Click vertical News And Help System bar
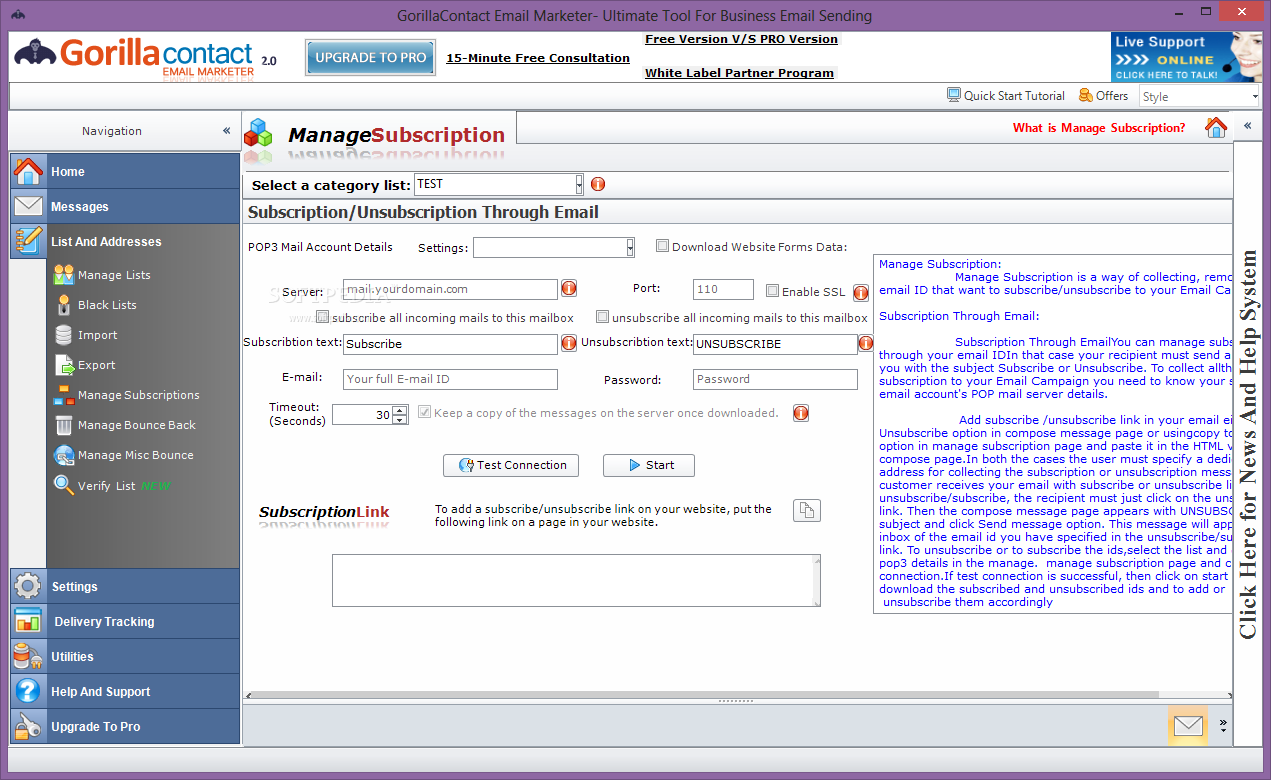 [x=1248, y=443]
